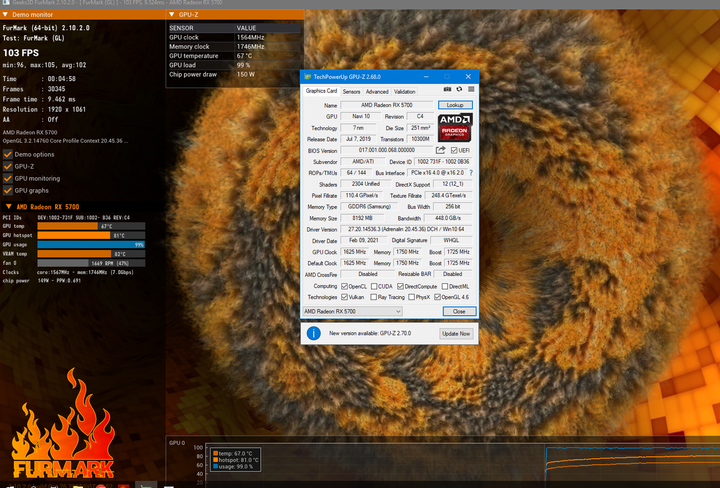Screen dimensions: 720x488
Task: Click the BIOS export arrow icon
Action: coord(441,150)
